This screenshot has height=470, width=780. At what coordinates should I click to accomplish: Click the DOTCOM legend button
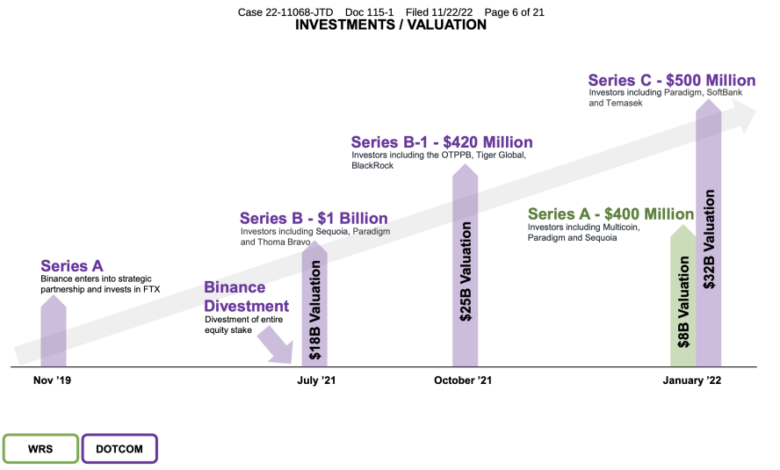click(x=120, y=449)
